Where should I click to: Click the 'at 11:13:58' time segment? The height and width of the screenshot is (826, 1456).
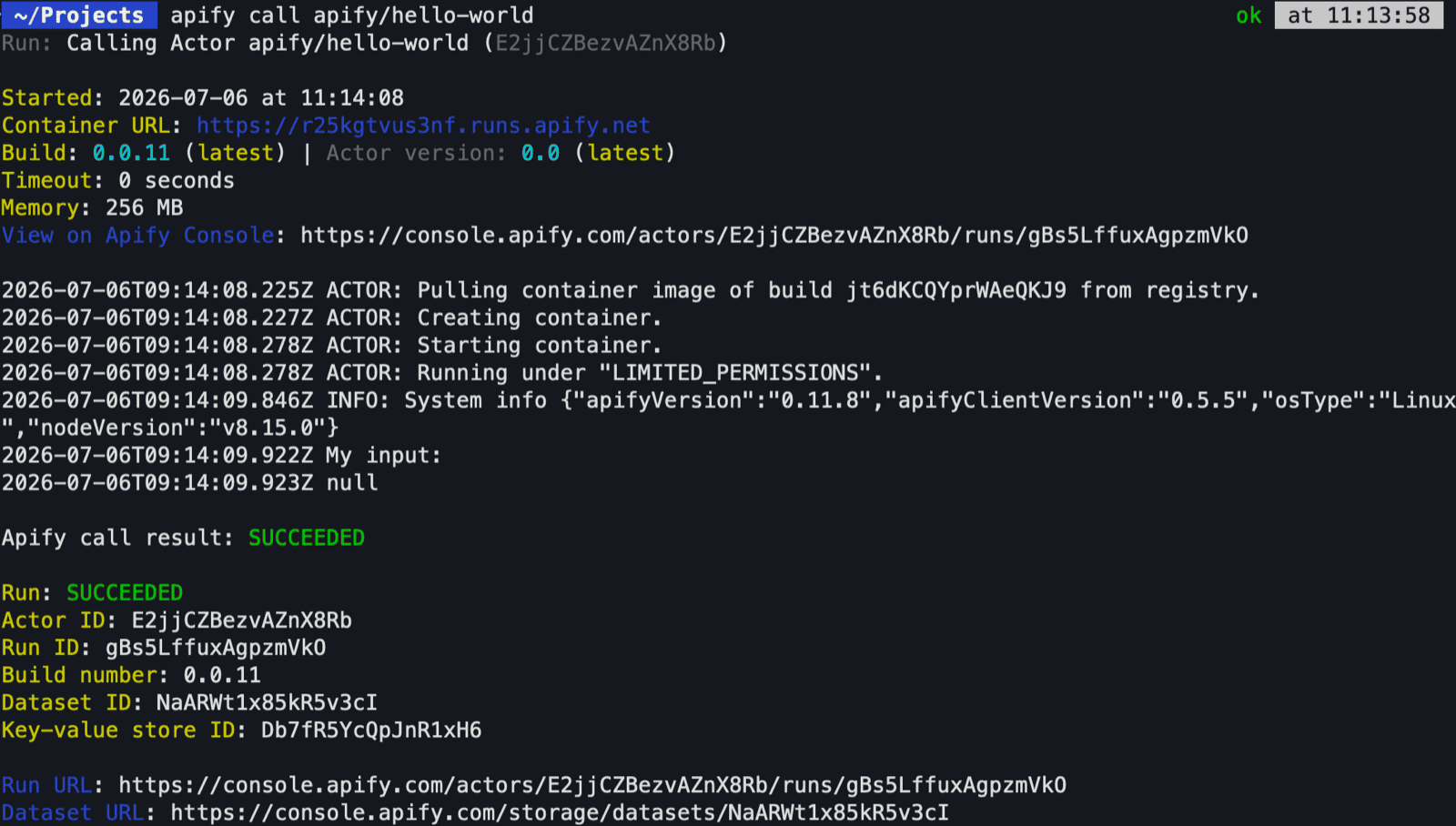pos(1359,15)
